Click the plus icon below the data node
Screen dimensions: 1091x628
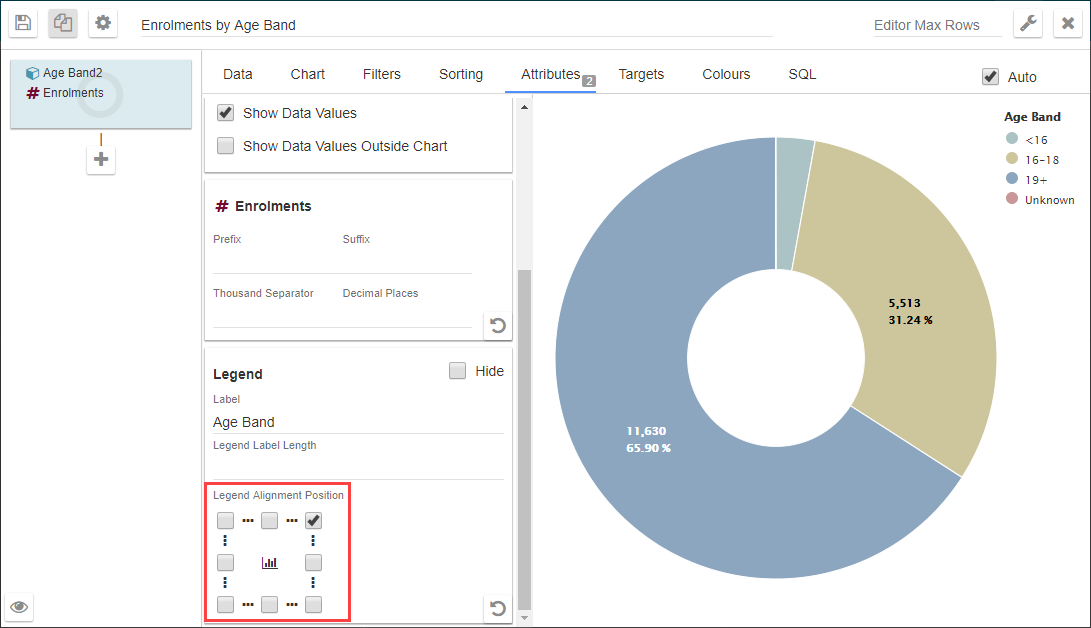point(101,160)
